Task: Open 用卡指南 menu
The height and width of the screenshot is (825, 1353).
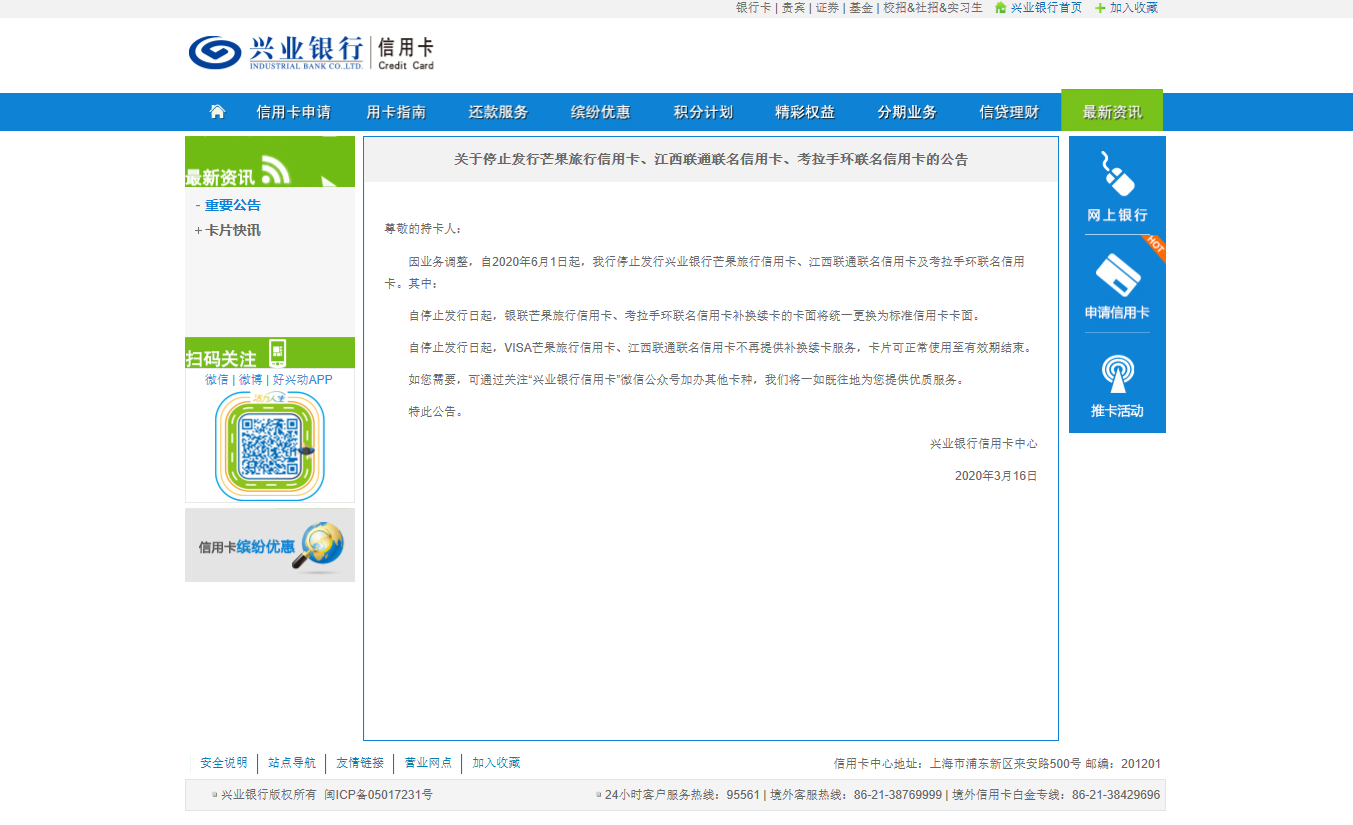Action: (x=396, y=112)
